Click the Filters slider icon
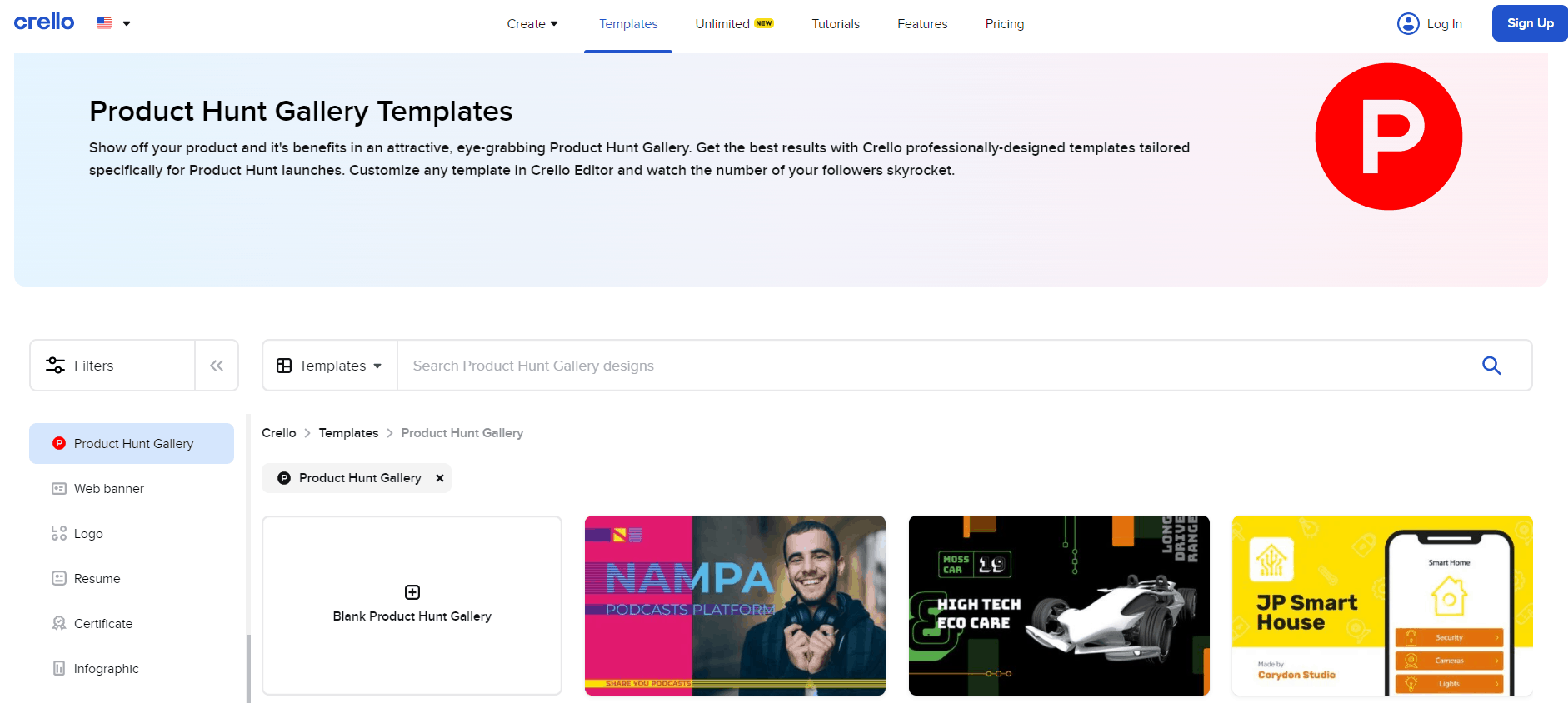 tap(55, 366)
